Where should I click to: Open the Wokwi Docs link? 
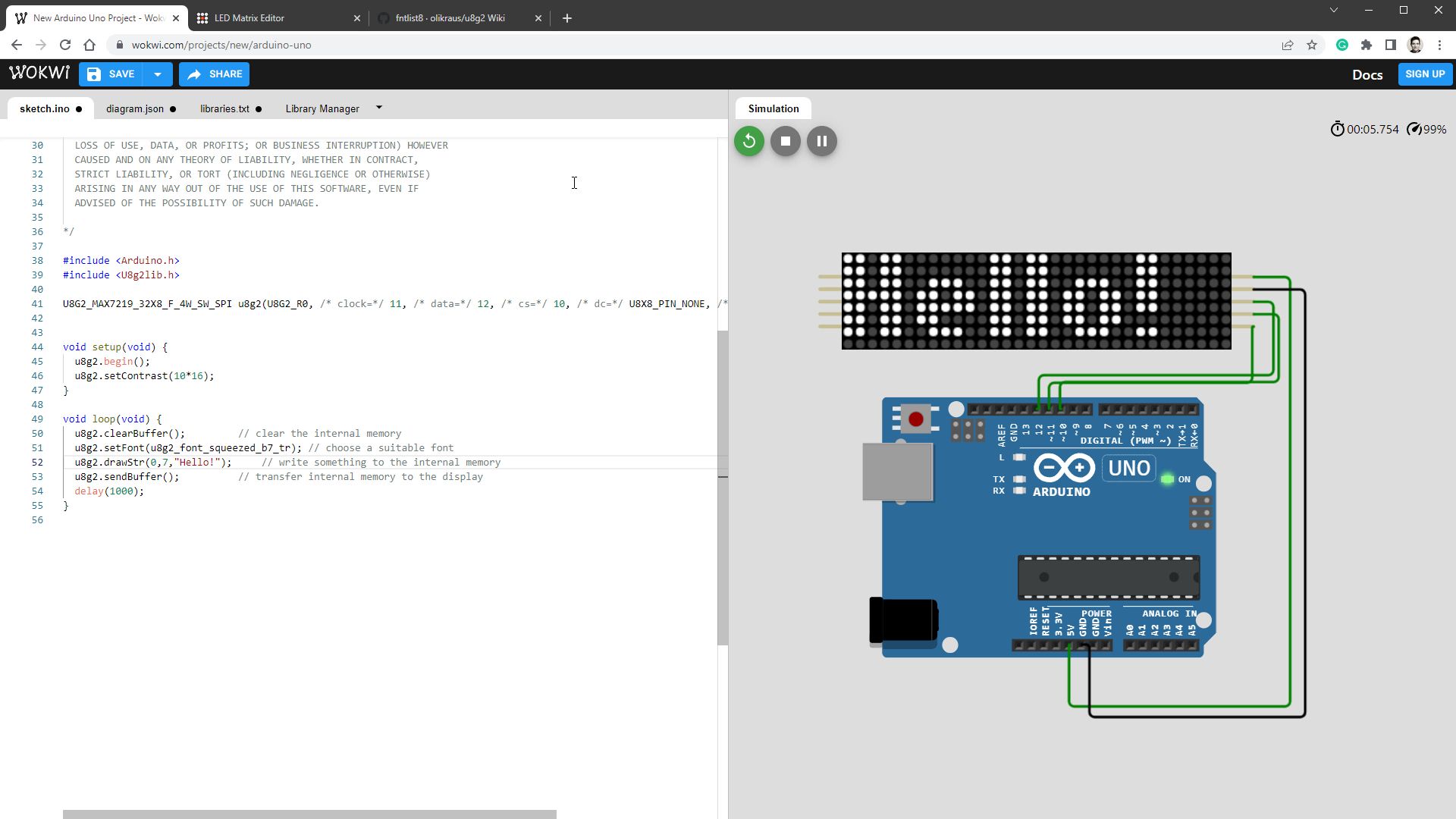click(x=1367, y=74)
